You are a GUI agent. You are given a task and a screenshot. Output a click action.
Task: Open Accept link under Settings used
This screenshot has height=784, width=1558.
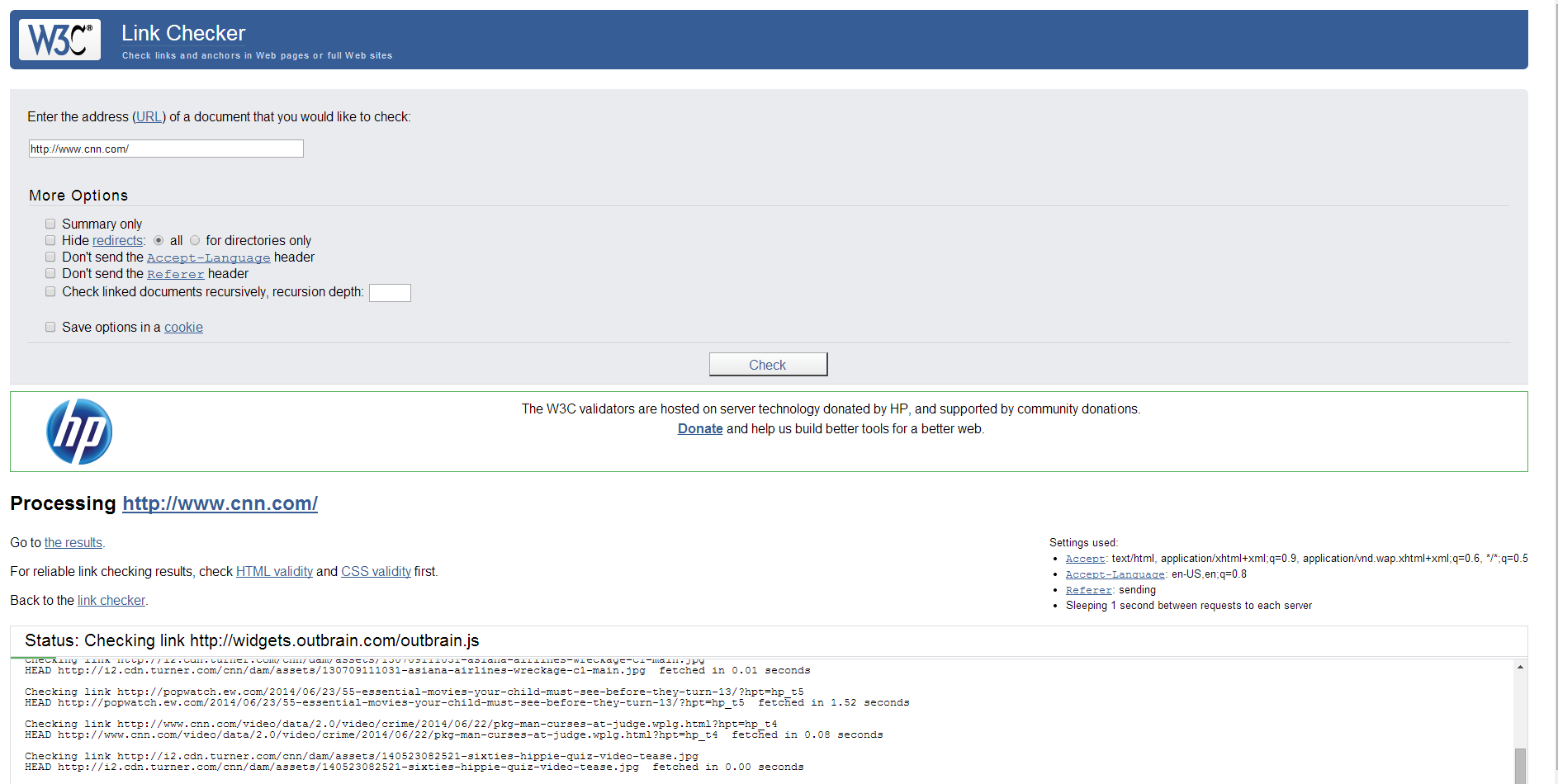tap(1086, 559)
